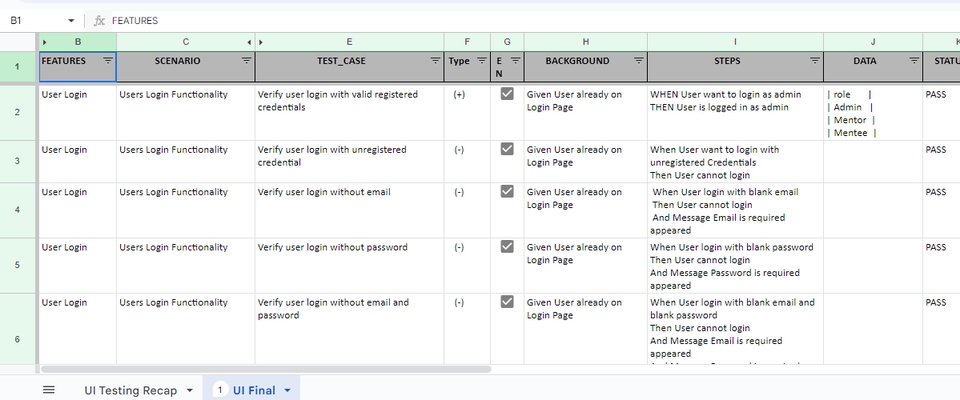The width and height of the screenshot is (960, 400).
Task: Open UI Final sheet tab dropdown arrow
Action: 288,390
